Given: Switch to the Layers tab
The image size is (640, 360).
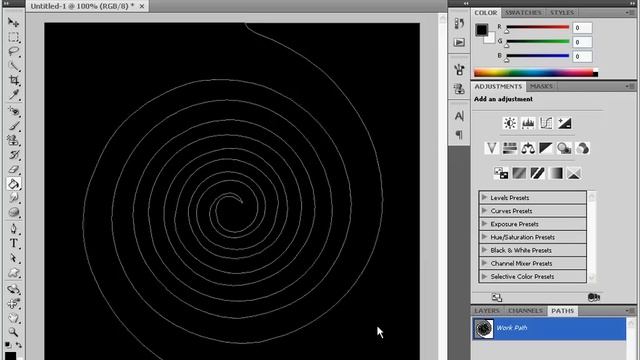Looking at the screenshot, I should click(487, 311).
